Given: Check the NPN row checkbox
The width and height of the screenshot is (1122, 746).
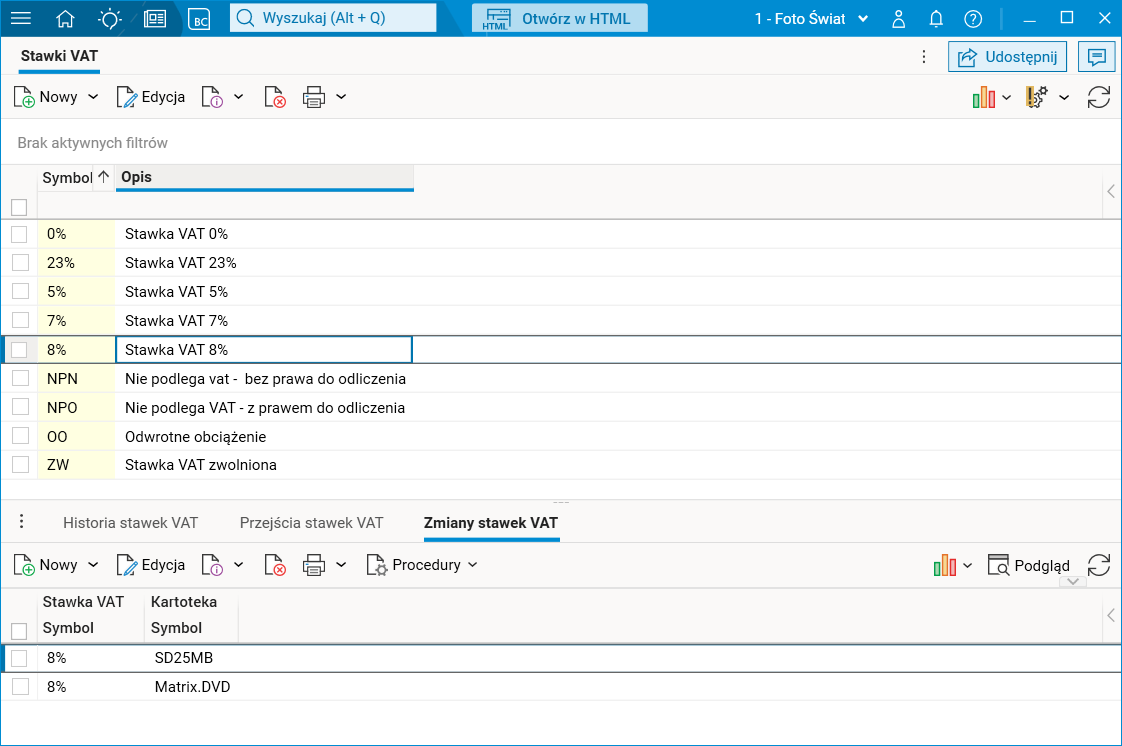Looking at the screenshot, I should pyautogui.click(x=20, y=378).
